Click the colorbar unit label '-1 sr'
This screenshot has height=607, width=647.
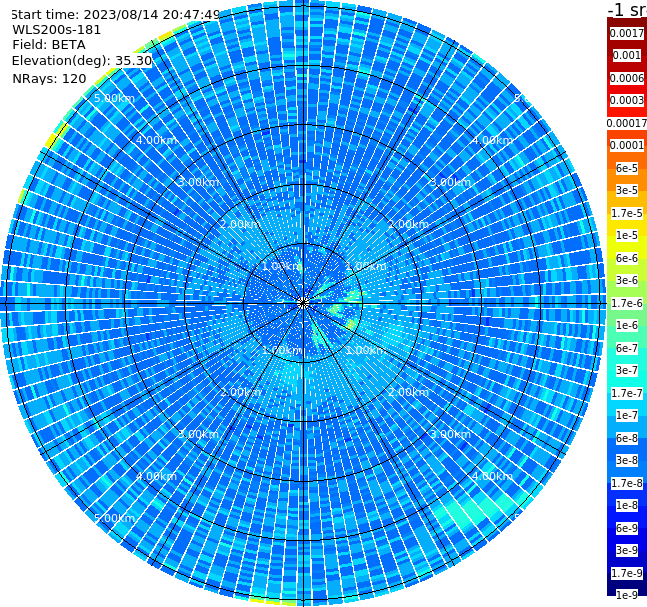pos(627,10)
